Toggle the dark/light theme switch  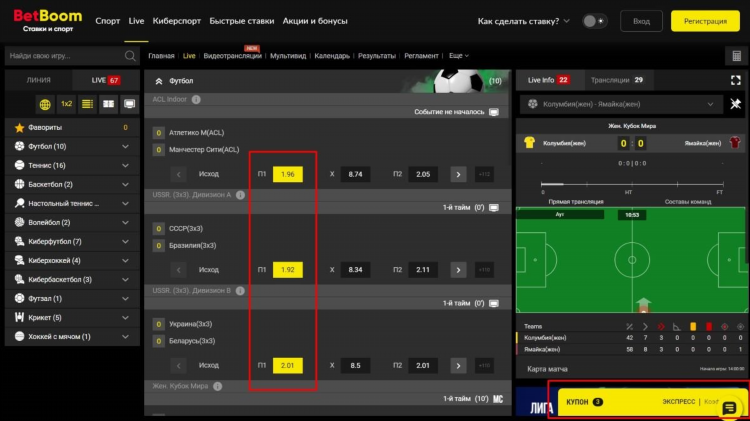pos(595,21)
